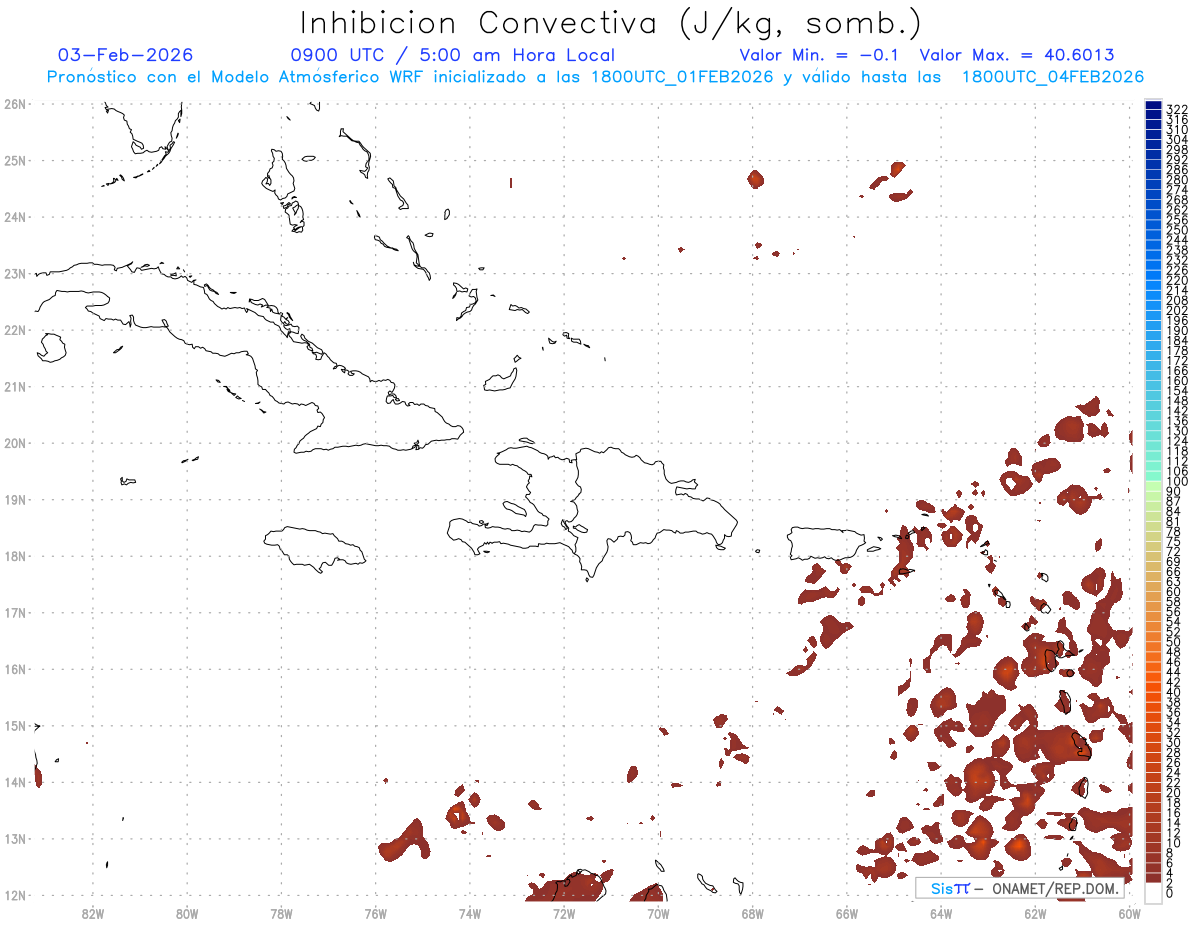Click the 16N latitude label

click(15, 669)
